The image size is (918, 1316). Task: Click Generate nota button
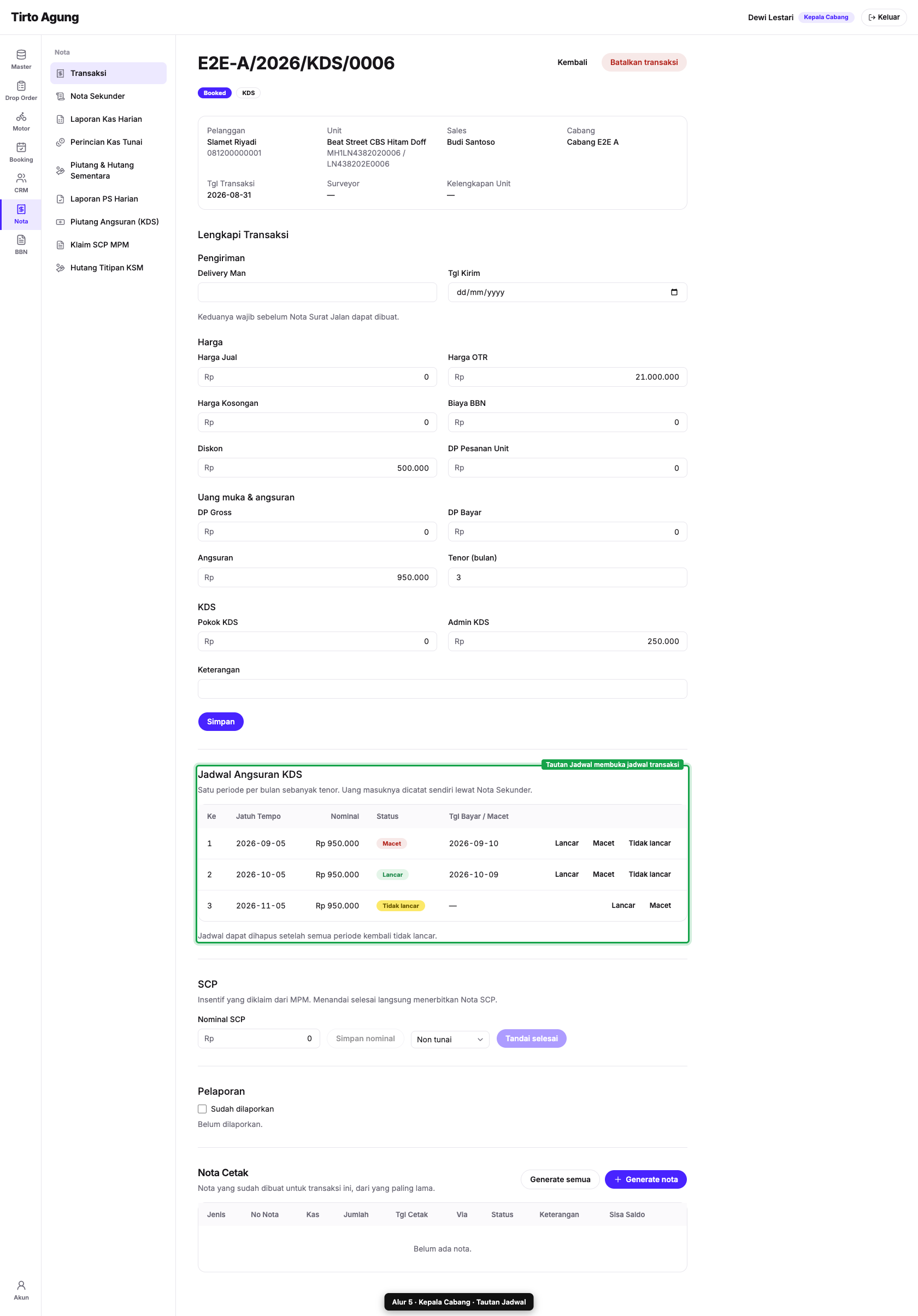click(646, 1179)
